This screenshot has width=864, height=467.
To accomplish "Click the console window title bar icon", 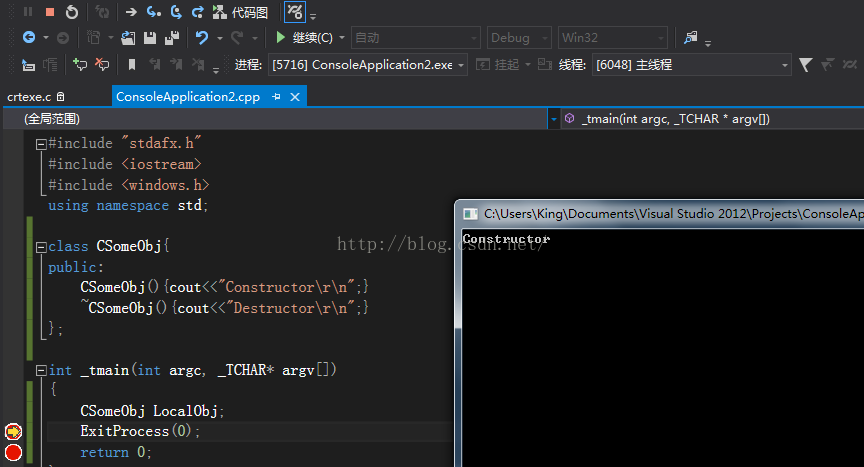I will (470, 214).
